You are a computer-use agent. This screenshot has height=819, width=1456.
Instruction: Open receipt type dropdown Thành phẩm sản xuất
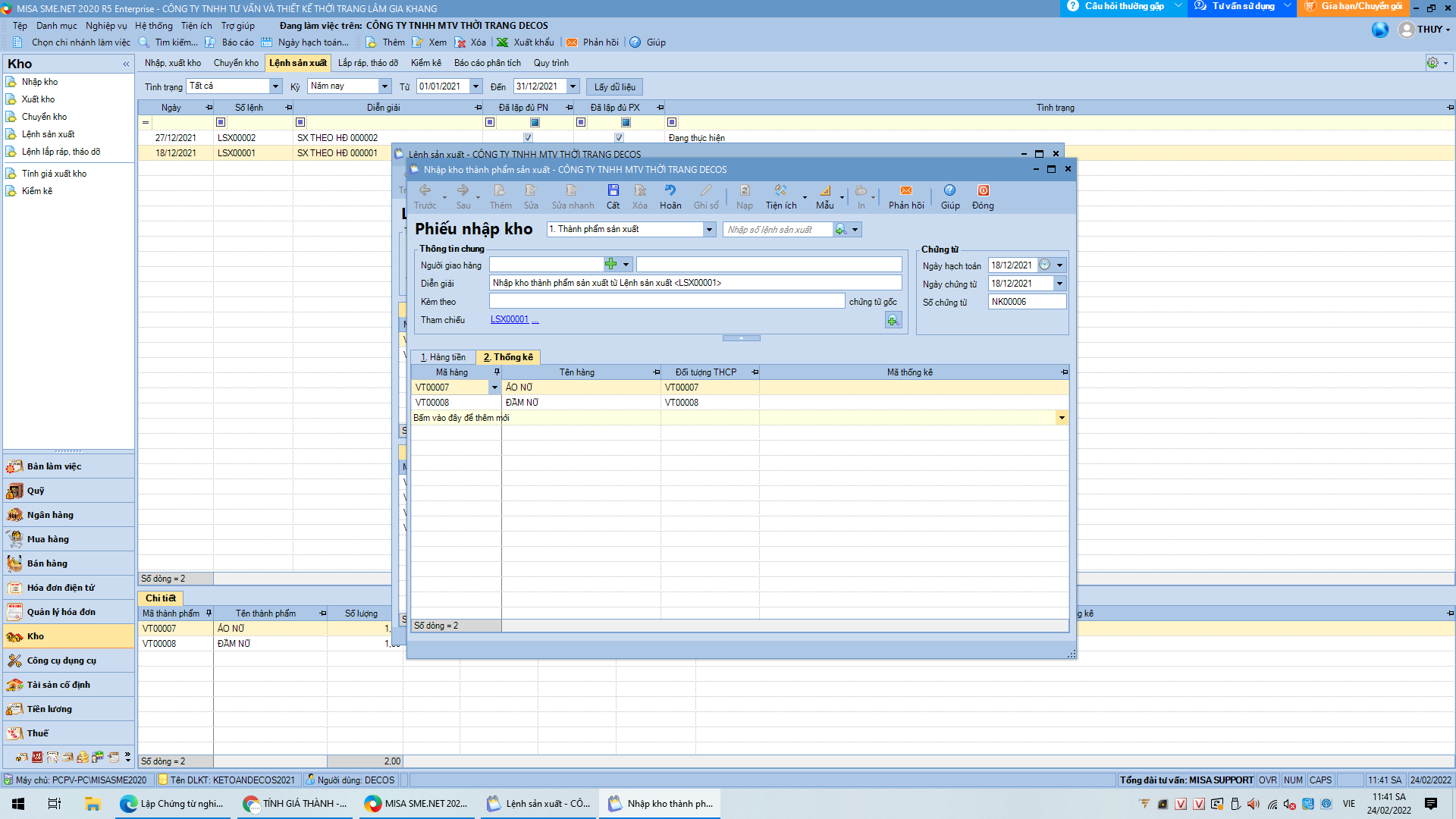pyautogui.click(x=709, y=230)
